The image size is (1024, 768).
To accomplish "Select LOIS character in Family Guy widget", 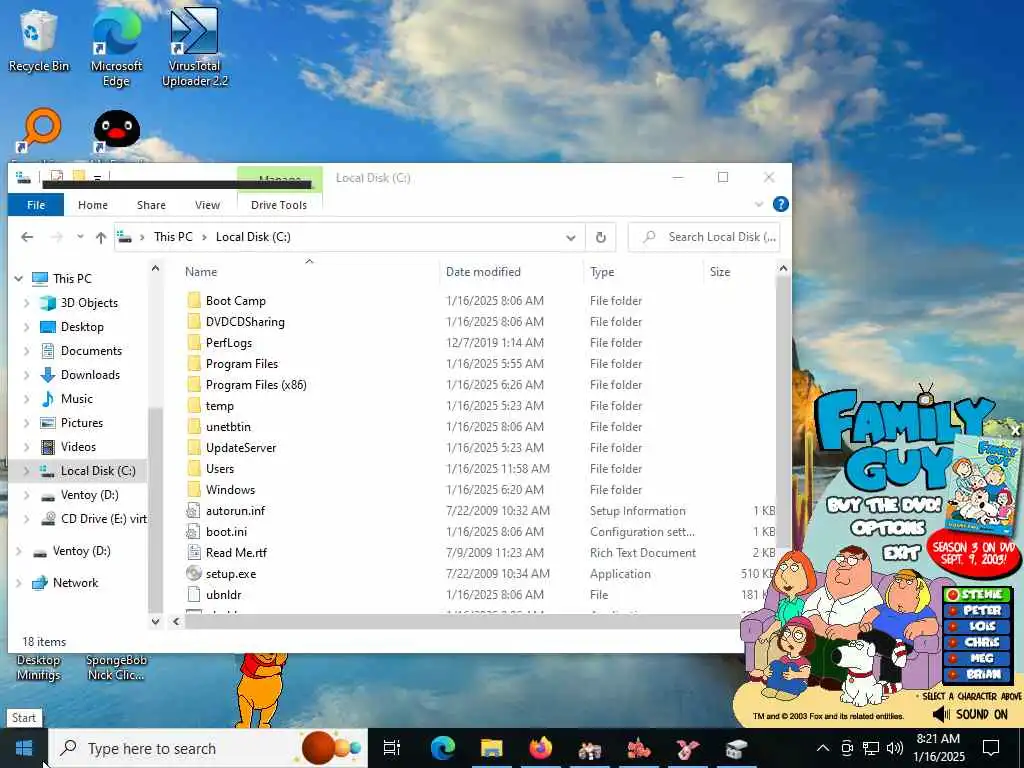I will (977, 626).
